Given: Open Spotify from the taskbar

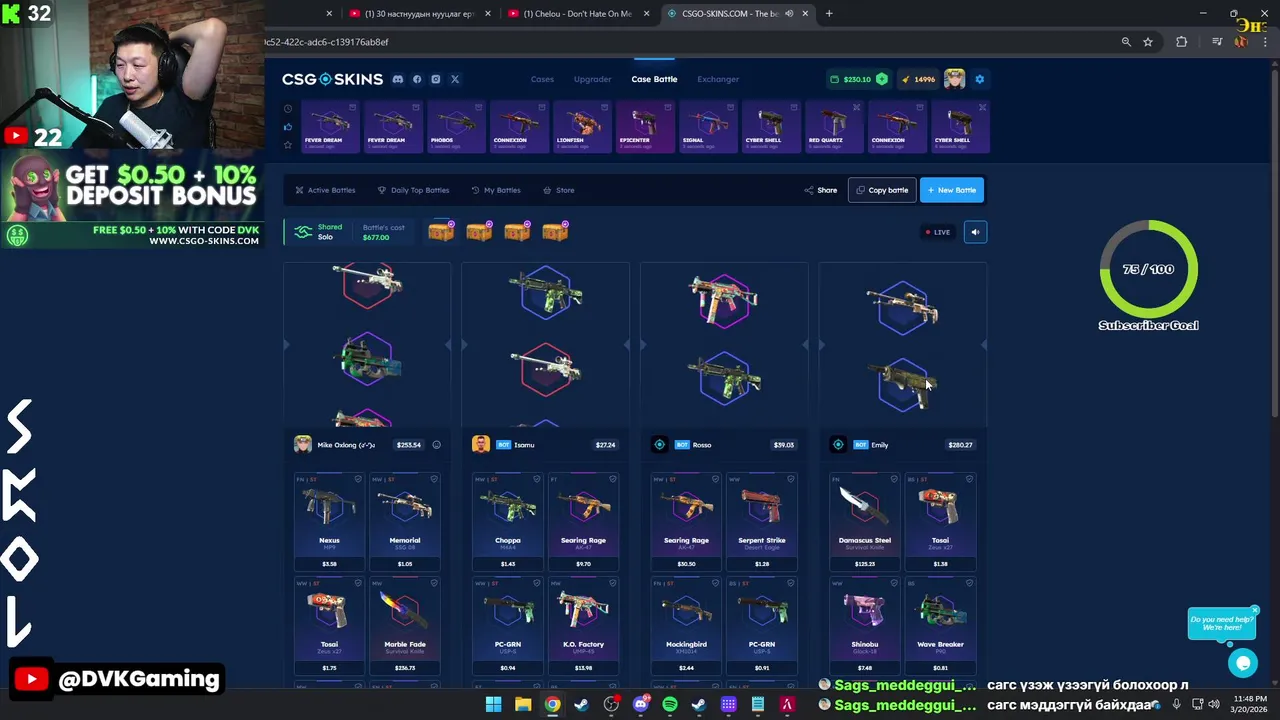Looking at the screenshot, I should (x=670, y=705).
